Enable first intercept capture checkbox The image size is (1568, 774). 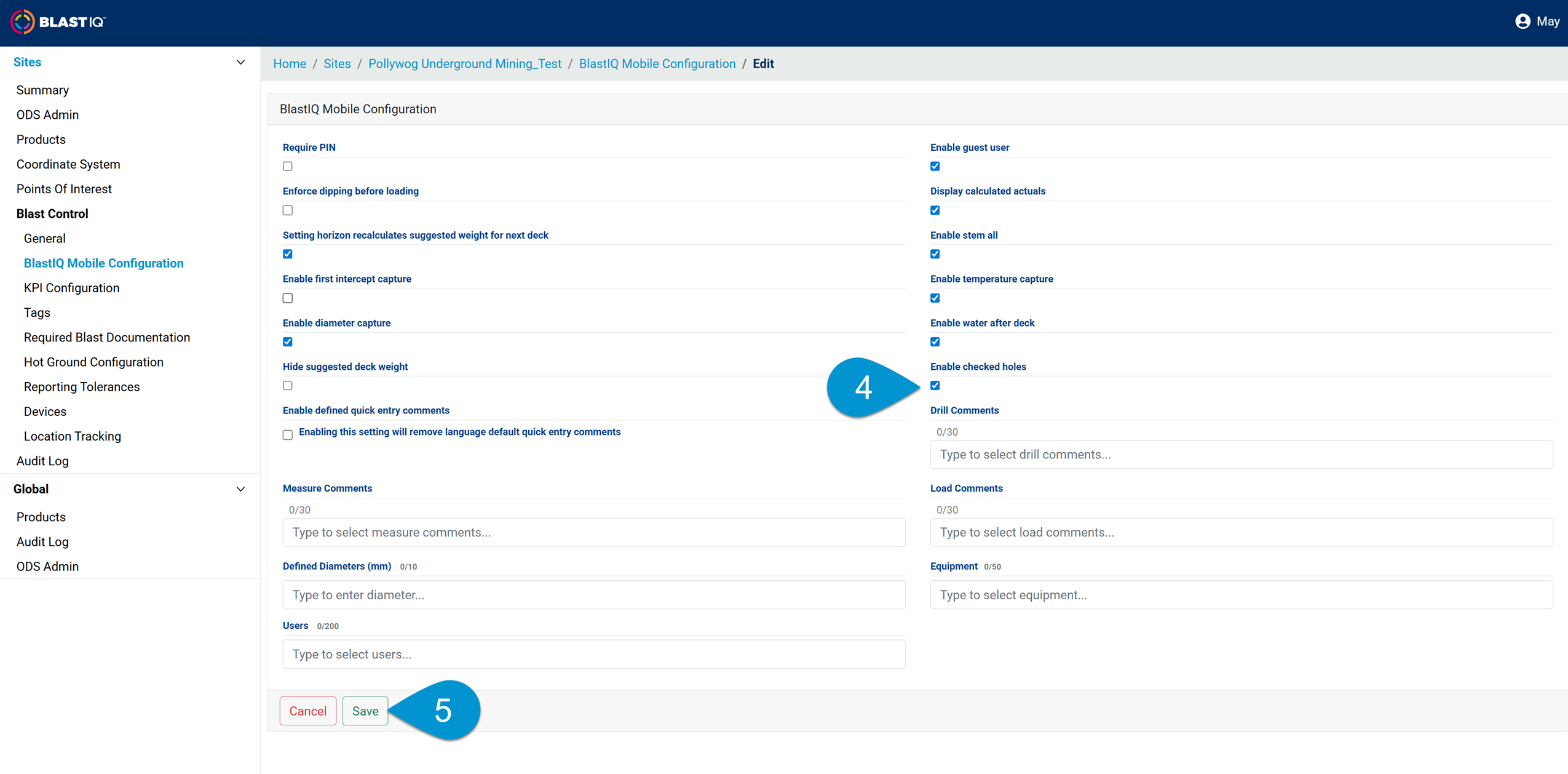point(288,298)
